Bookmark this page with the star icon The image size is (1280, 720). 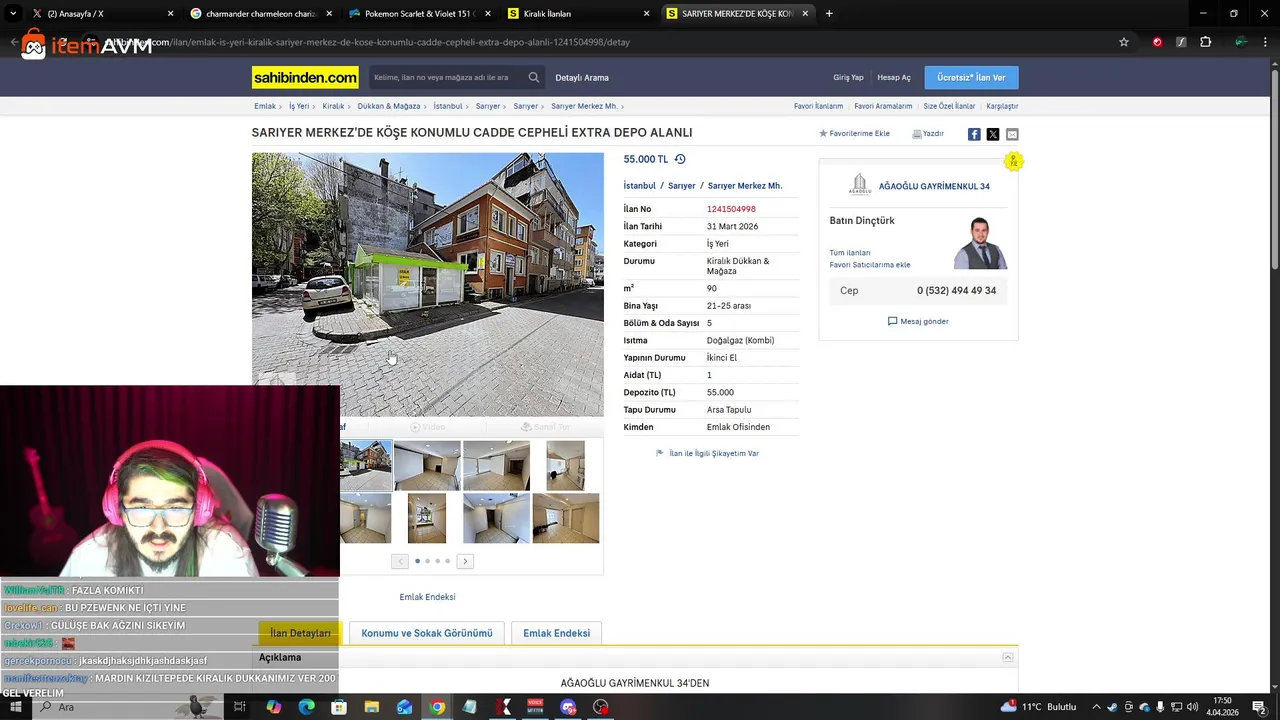pyautogui.click(x=1124, y=42)
